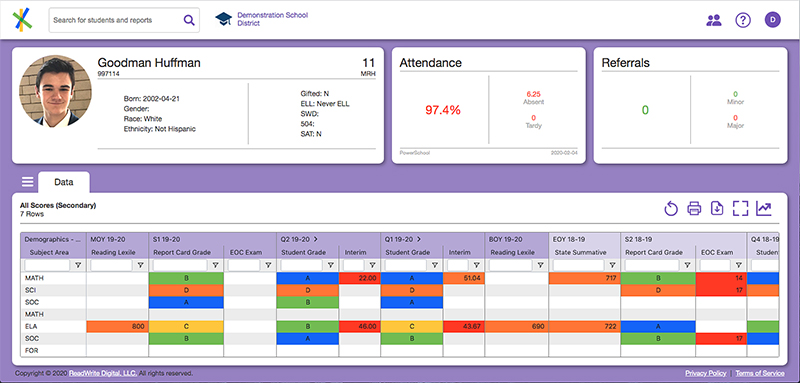Expand the Q2 19-20 column group
800x383 pixels.
coord(315,239)
